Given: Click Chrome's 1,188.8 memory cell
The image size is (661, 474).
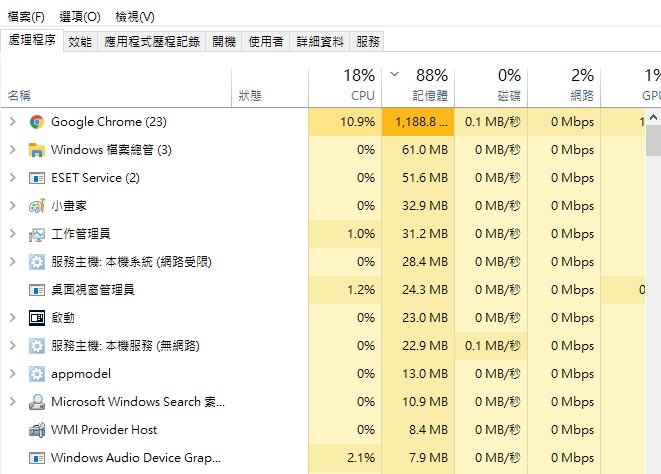Looking at the screenshot, I should [418, 122].
